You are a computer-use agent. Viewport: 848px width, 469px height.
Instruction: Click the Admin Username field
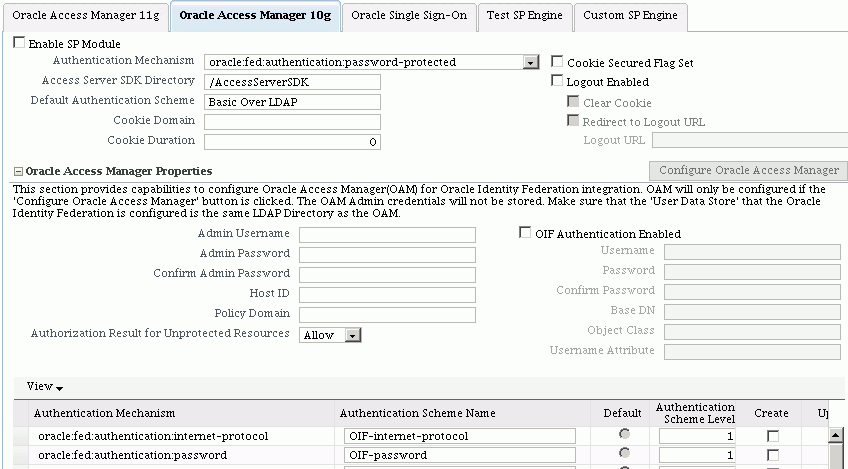point(387,235)
